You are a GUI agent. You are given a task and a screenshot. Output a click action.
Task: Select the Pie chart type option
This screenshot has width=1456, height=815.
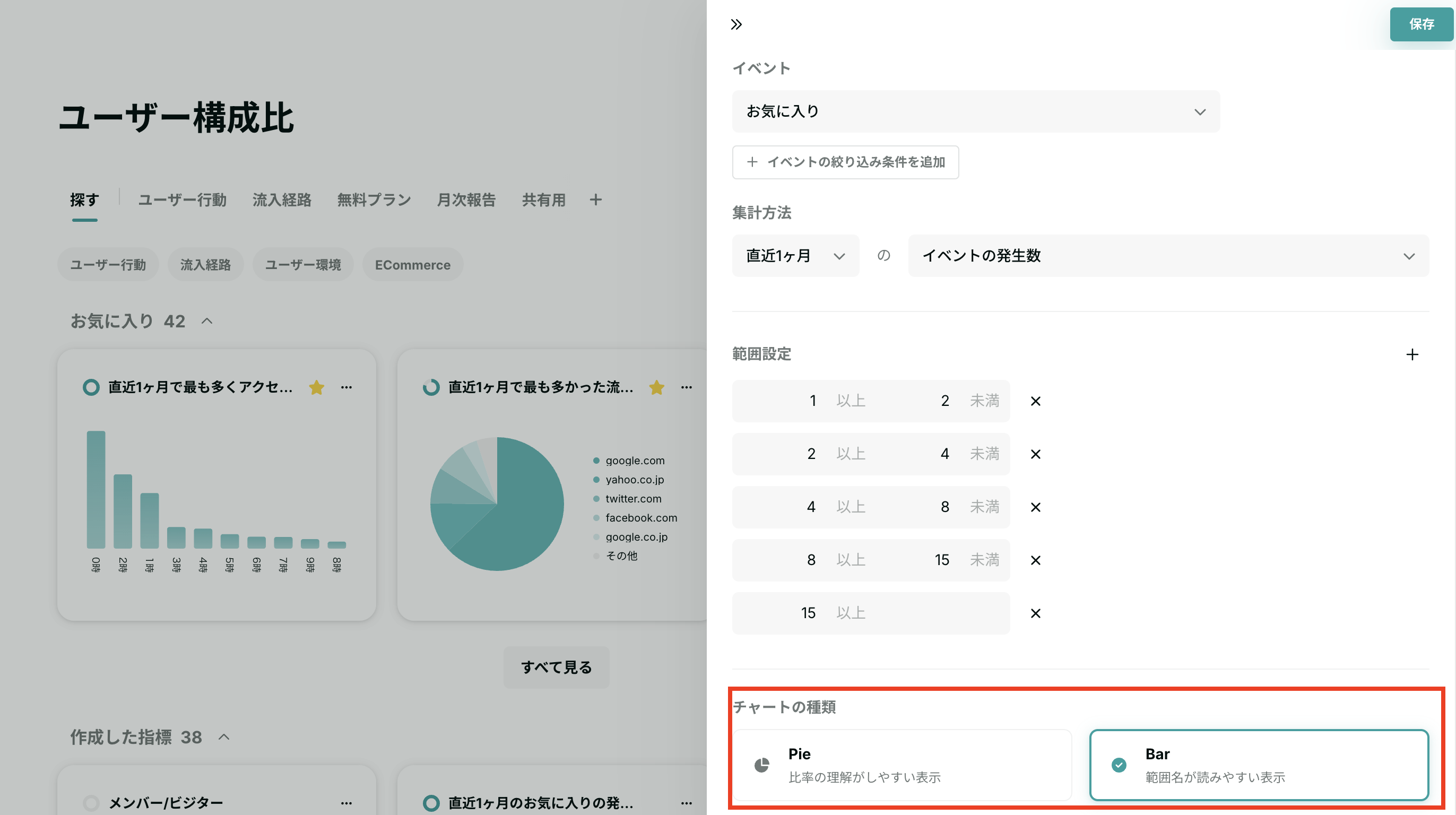tap(902, 765)
